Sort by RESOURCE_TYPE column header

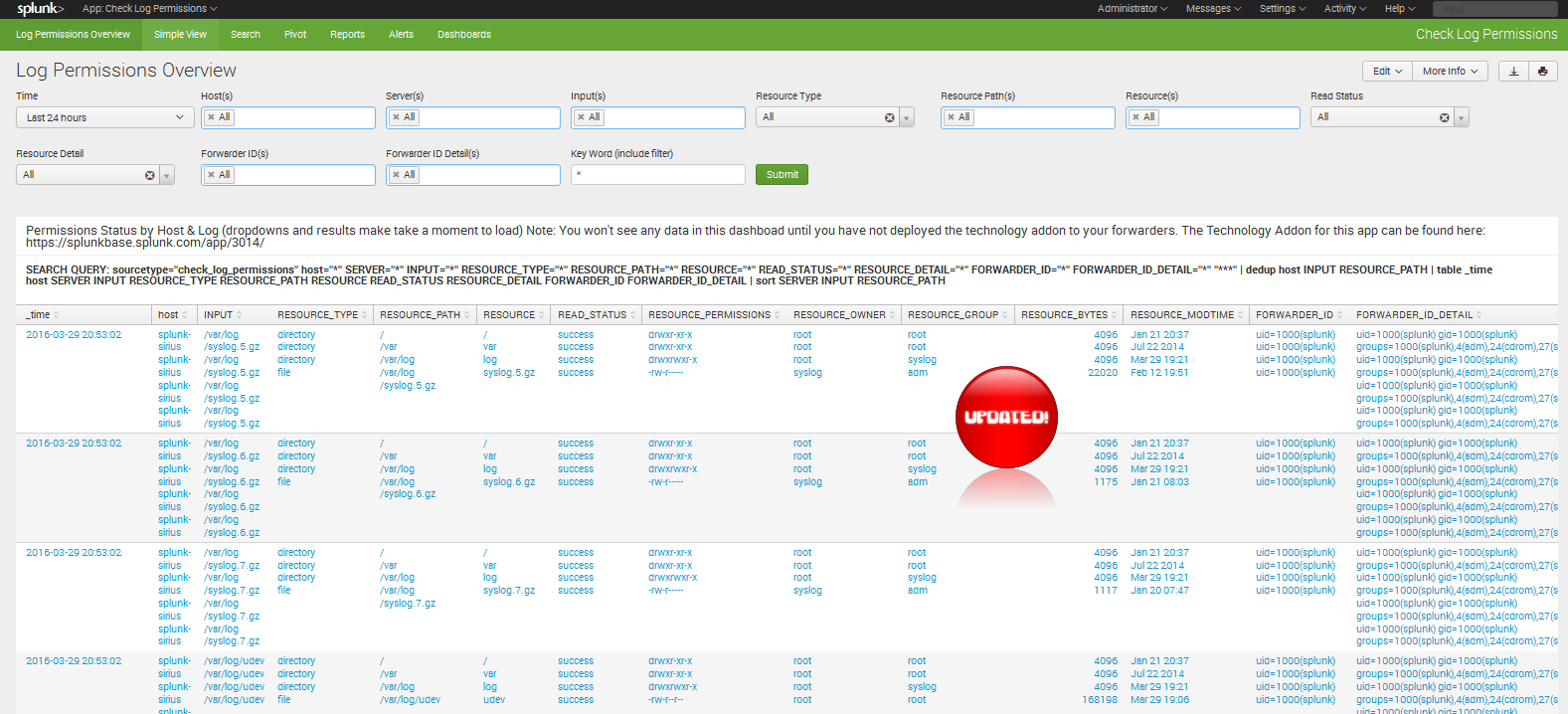(322, 315)
